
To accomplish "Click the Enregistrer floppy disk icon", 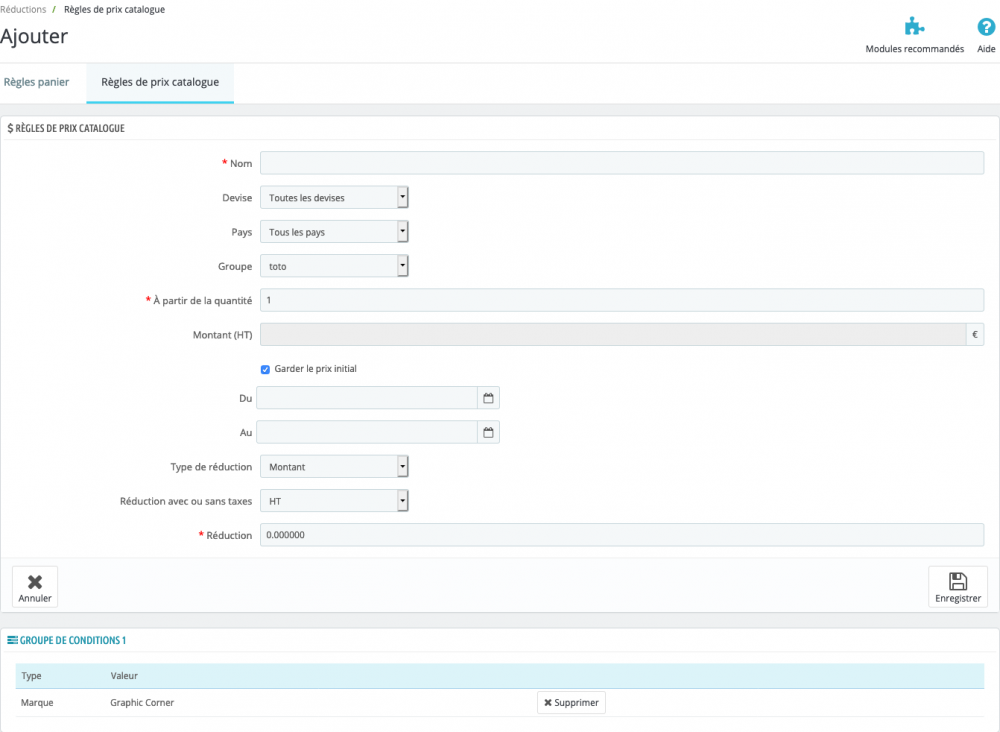I will [957, 581].
